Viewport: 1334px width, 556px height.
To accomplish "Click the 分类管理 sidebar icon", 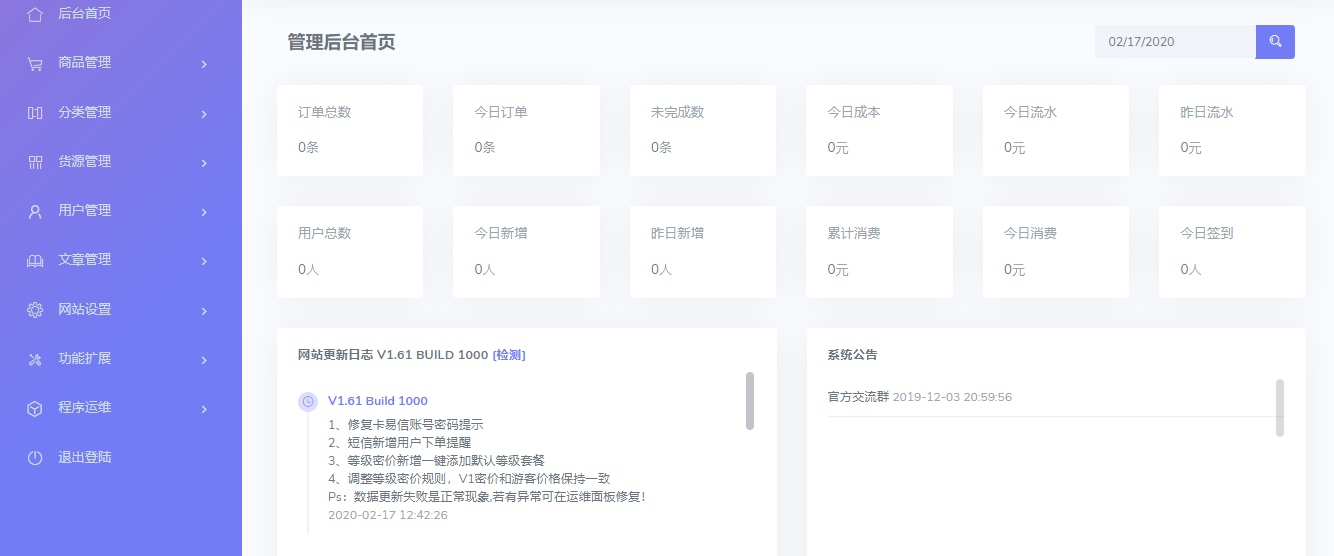I will pyautogui.click(x=35, y=113).
